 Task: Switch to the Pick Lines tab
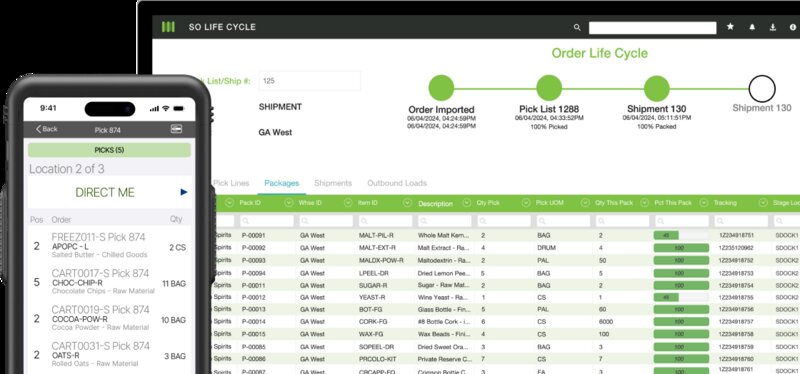pos(231,183)
